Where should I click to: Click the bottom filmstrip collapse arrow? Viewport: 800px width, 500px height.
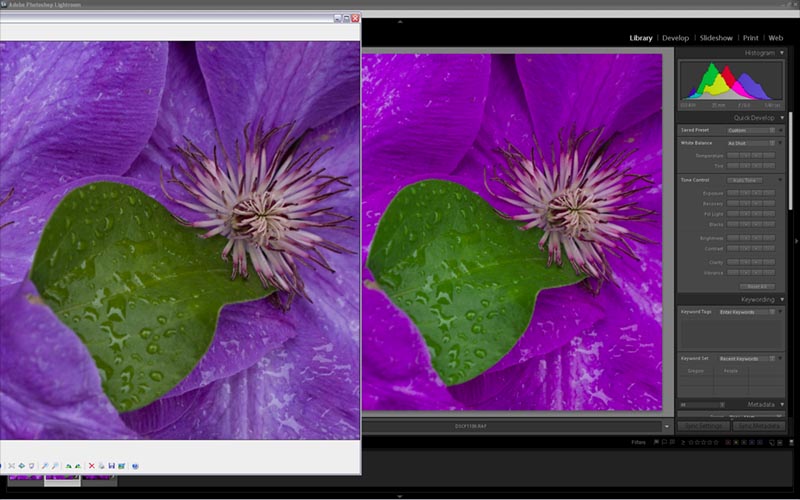tap(400, 495)
